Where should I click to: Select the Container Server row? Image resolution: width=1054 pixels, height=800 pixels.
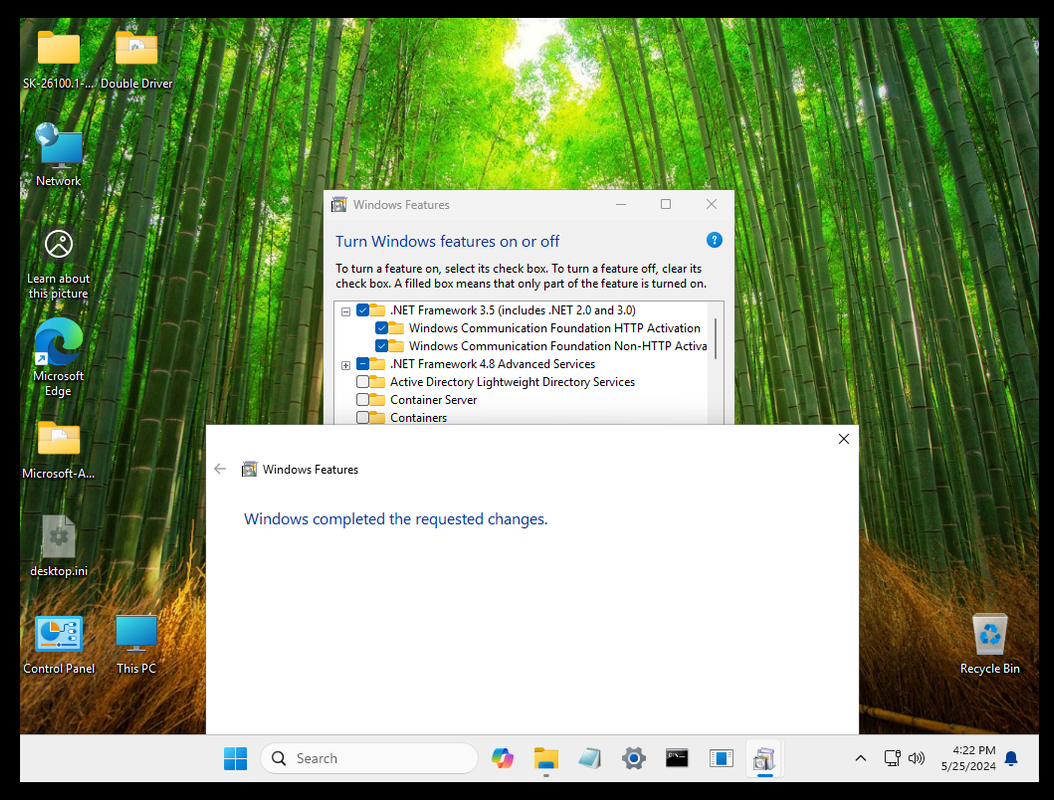pos(434,399)
